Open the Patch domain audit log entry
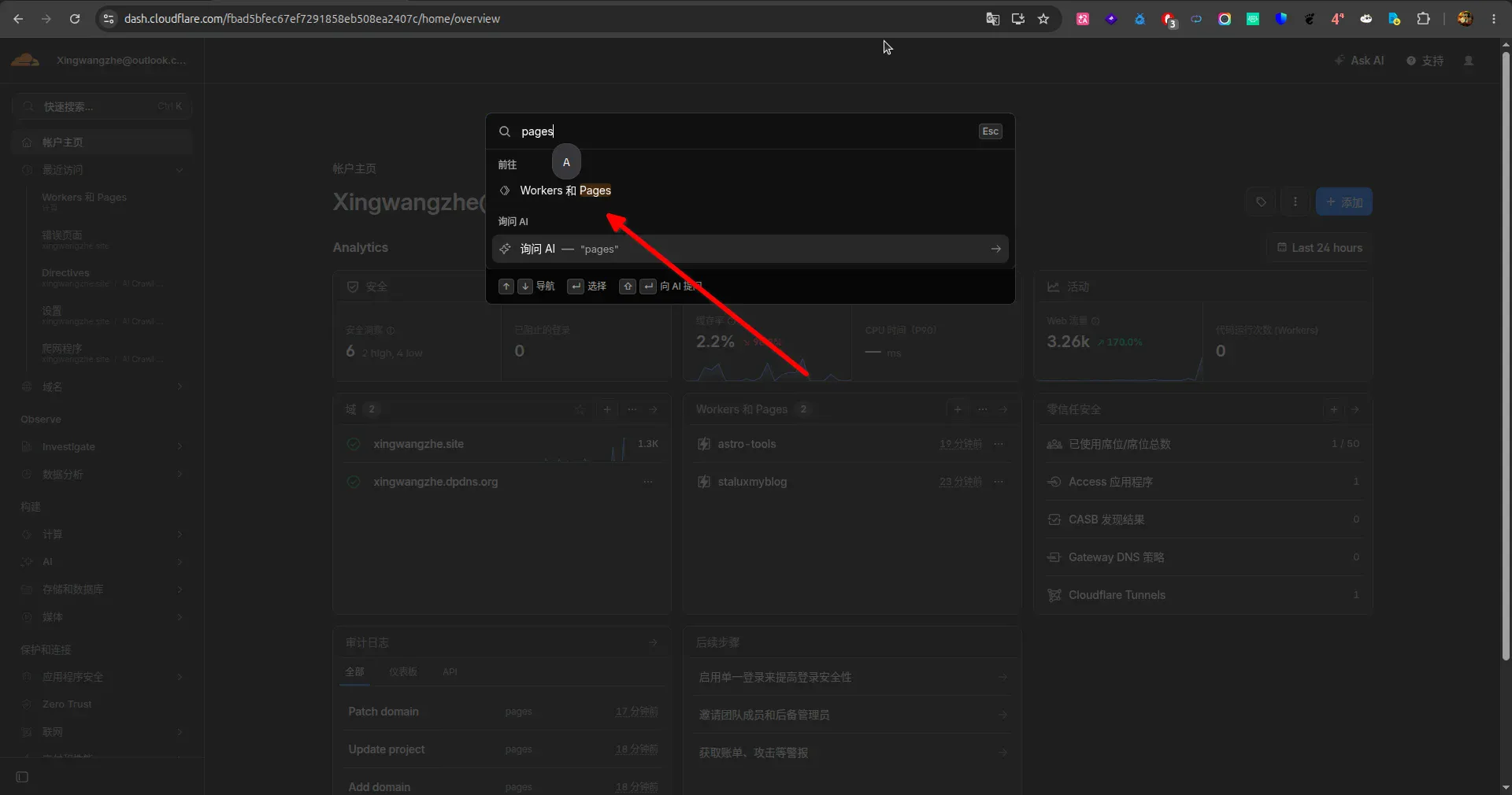 coord(502,712)
